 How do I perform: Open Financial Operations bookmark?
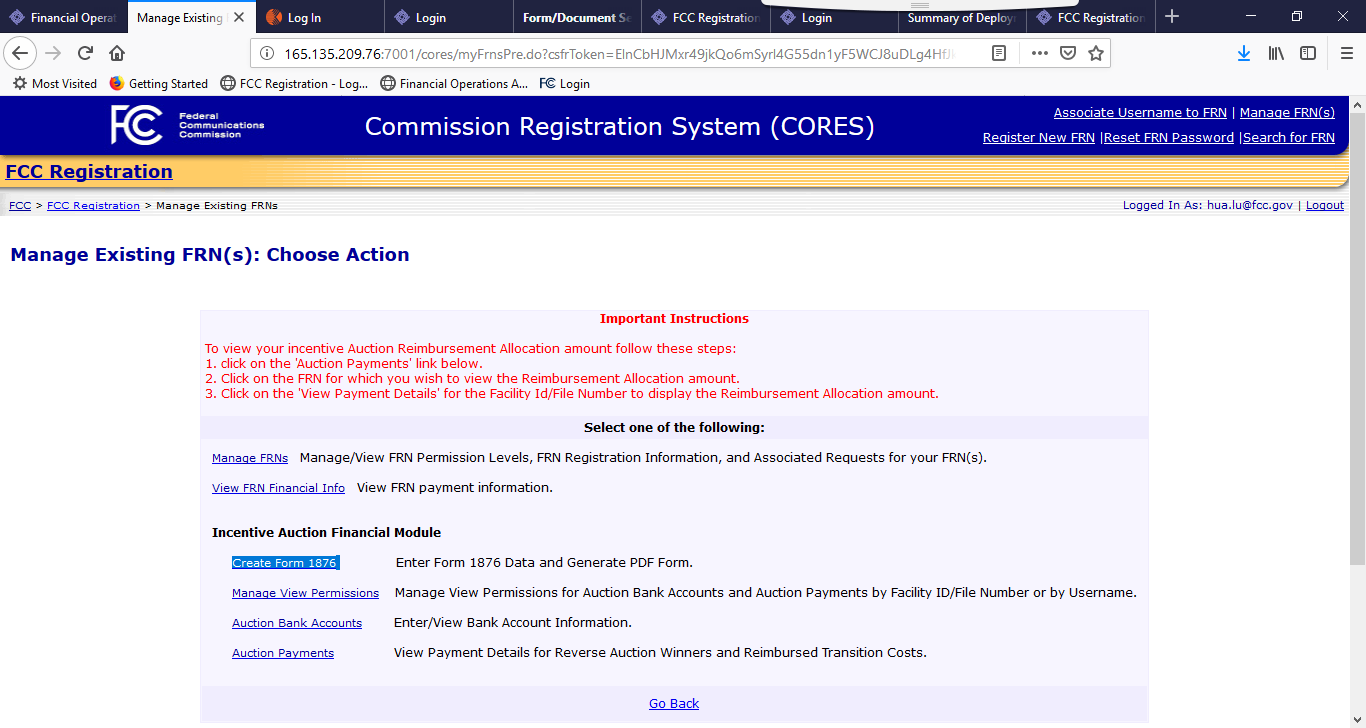click(454, 84)
